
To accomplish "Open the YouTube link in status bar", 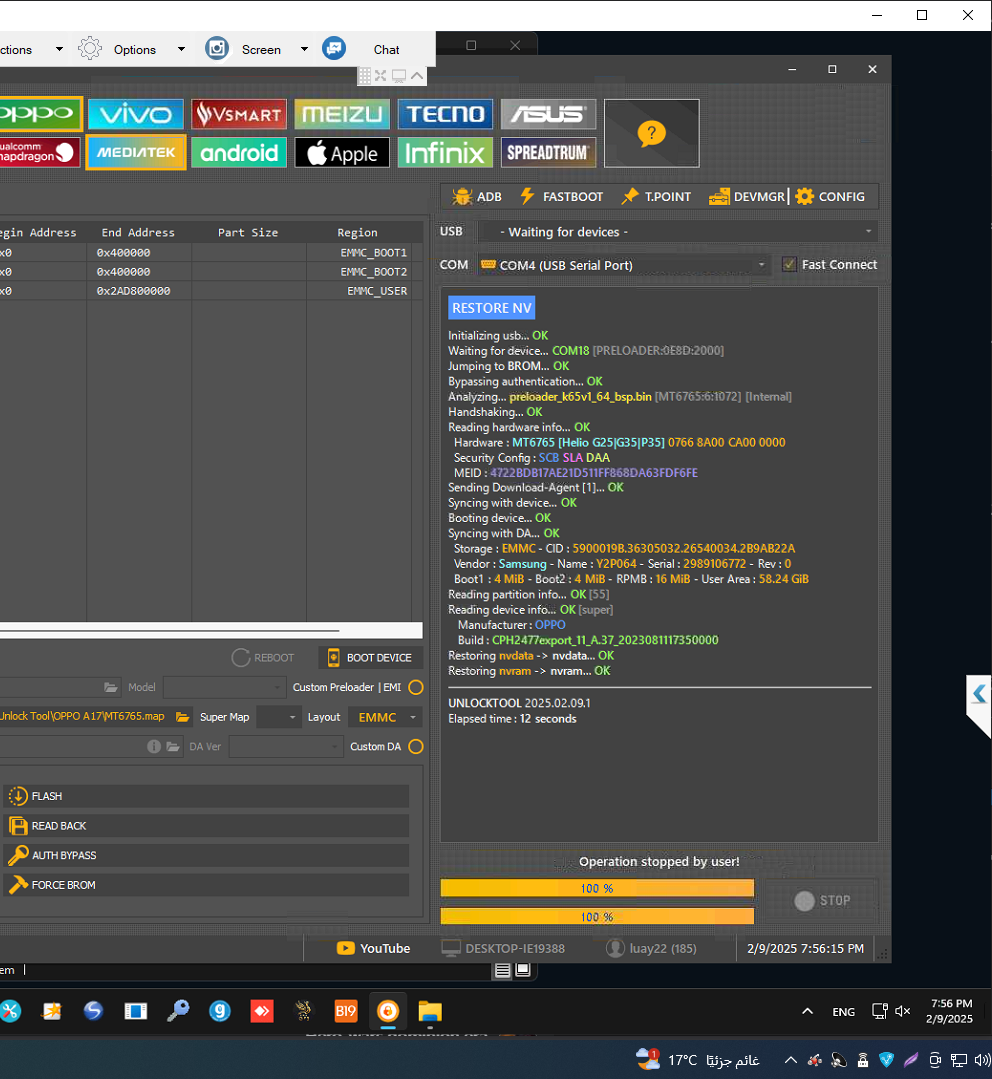I will pyautogui.click(x=374, y=948).
